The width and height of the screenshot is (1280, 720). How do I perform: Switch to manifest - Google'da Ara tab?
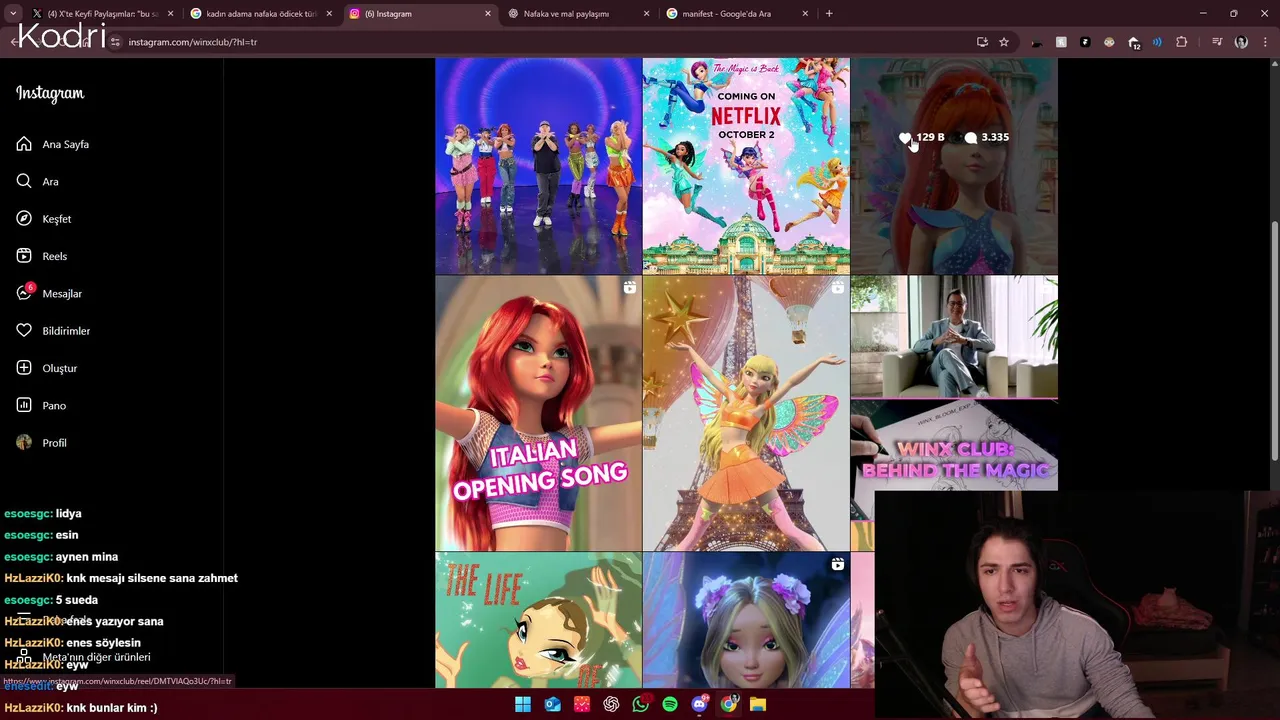coord(738,14)
